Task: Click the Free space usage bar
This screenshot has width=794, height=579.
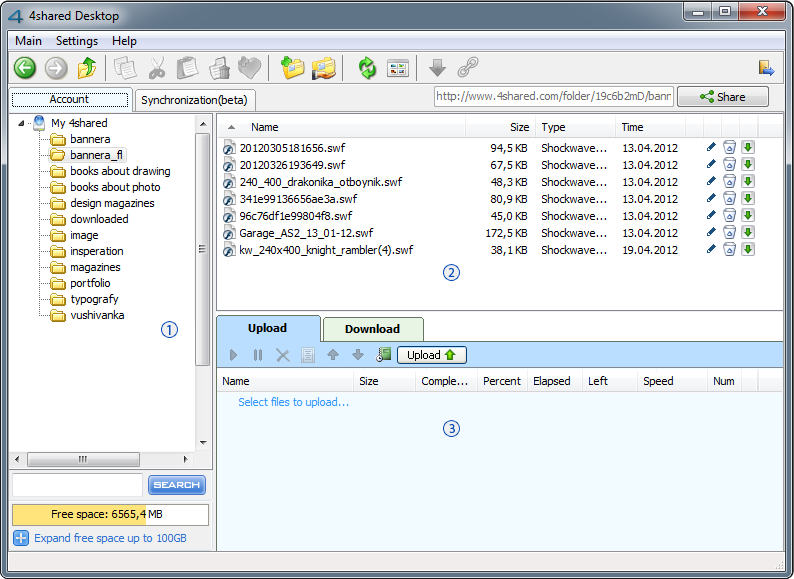Action: [x=110, y=514]
